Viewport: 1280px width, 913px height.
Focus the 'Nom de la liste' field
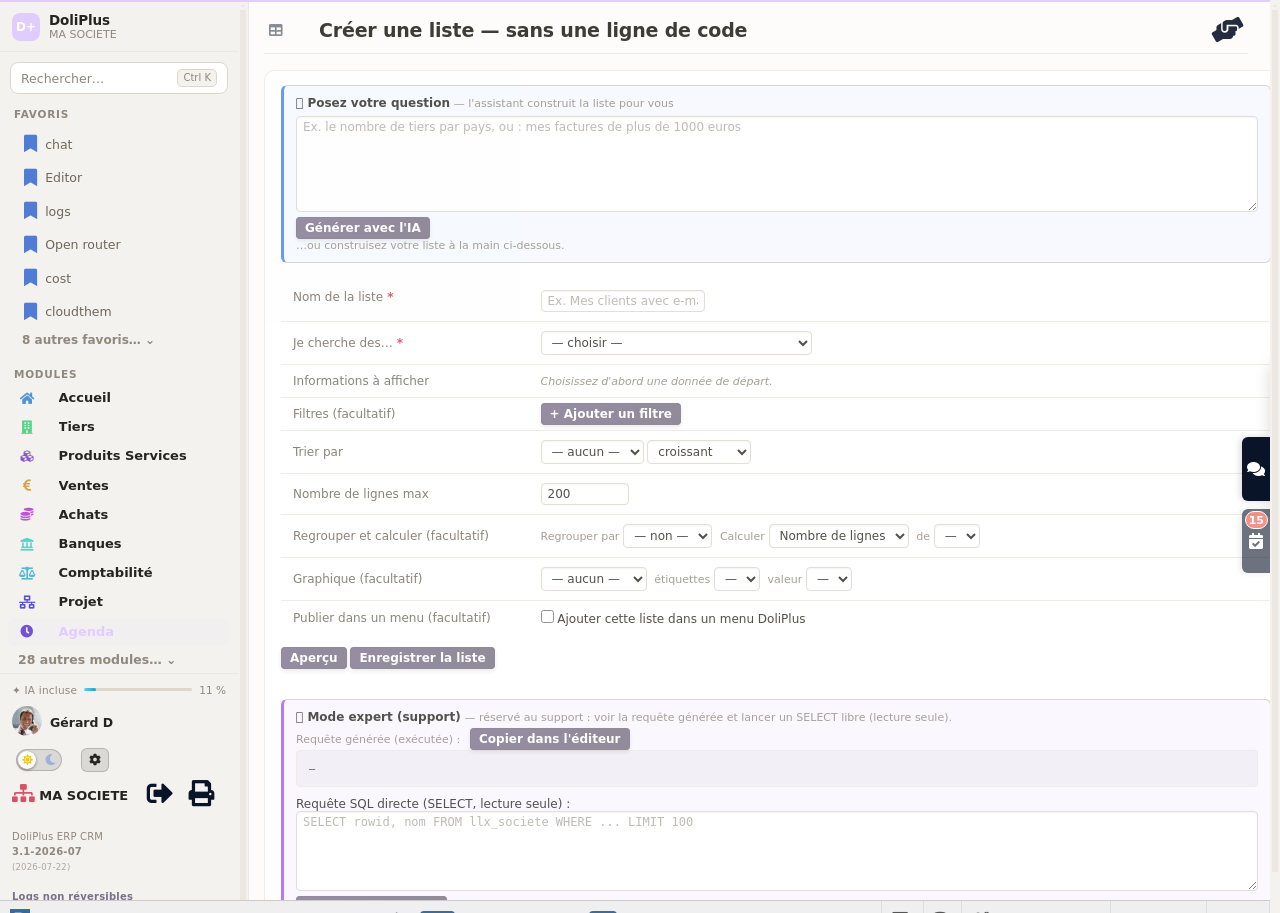tap(623, 301)
